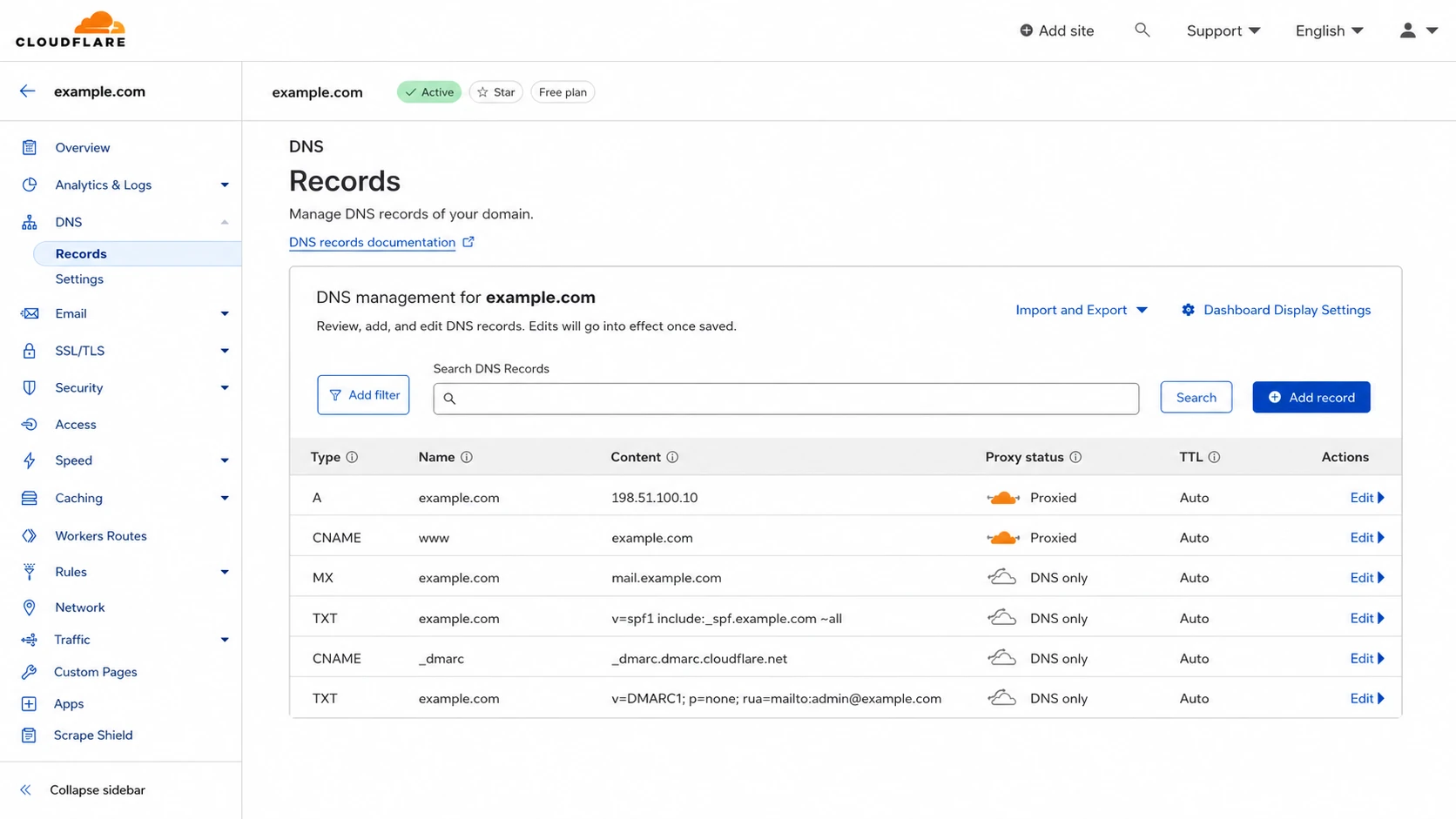
Task: Click the Speed lightning bolt icon
Action: tap(30, 460)
